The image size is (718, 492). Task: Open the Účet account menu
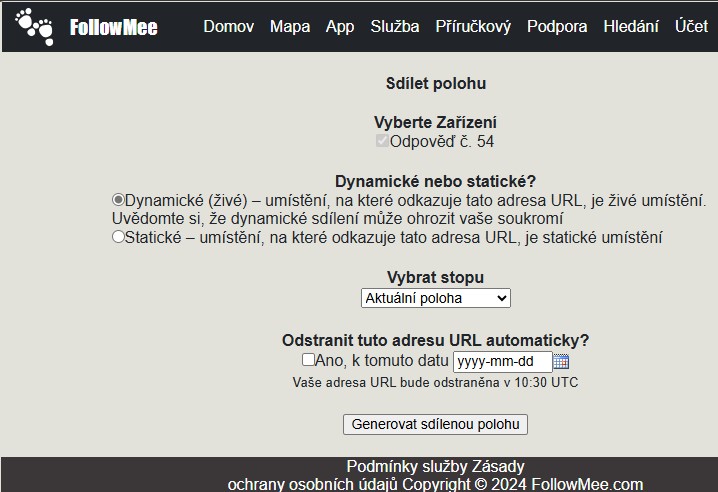[691, 26]
